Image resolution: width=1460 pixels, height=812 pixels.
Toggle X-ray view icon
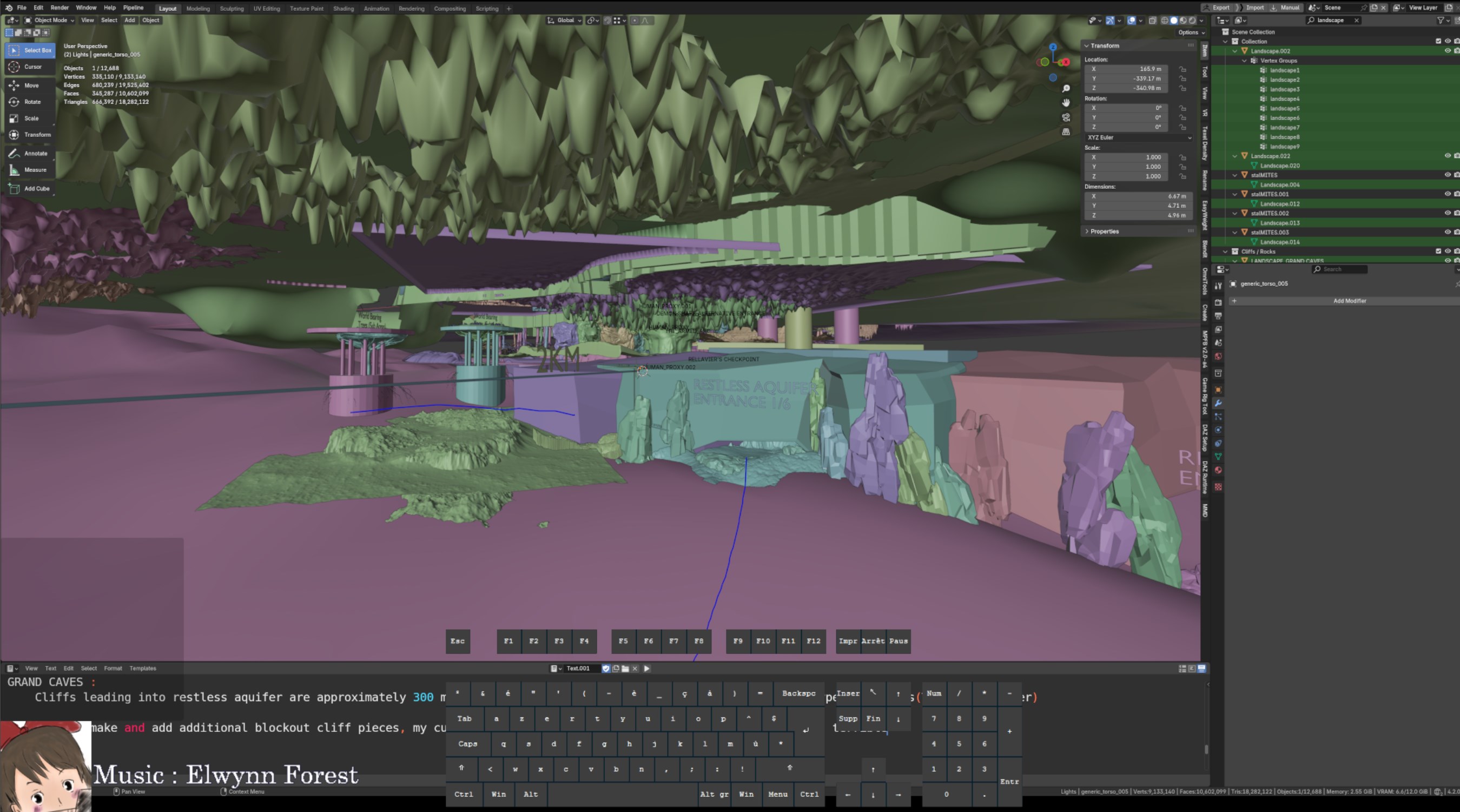point(1152,21)
